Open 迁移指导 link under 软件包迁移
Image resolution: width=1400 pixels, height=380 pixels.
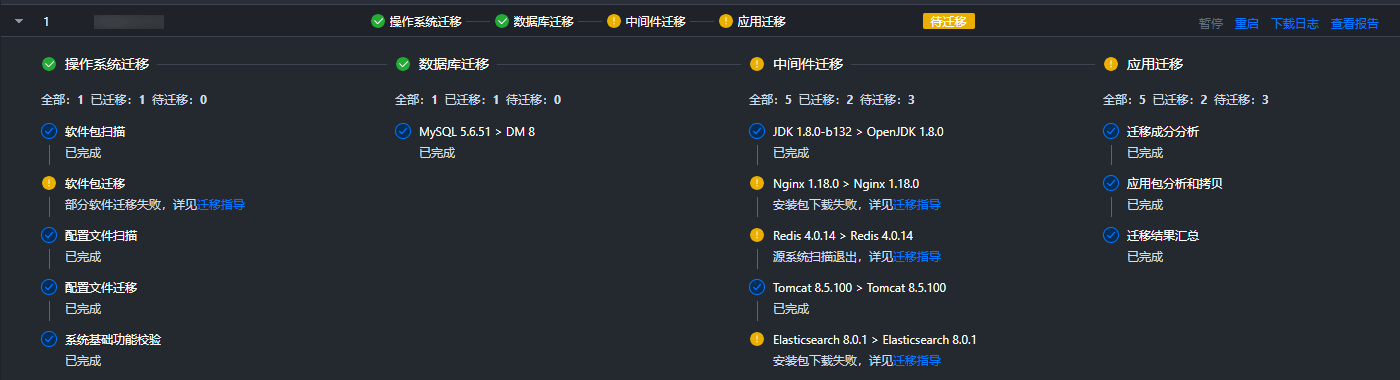[221, 205]
